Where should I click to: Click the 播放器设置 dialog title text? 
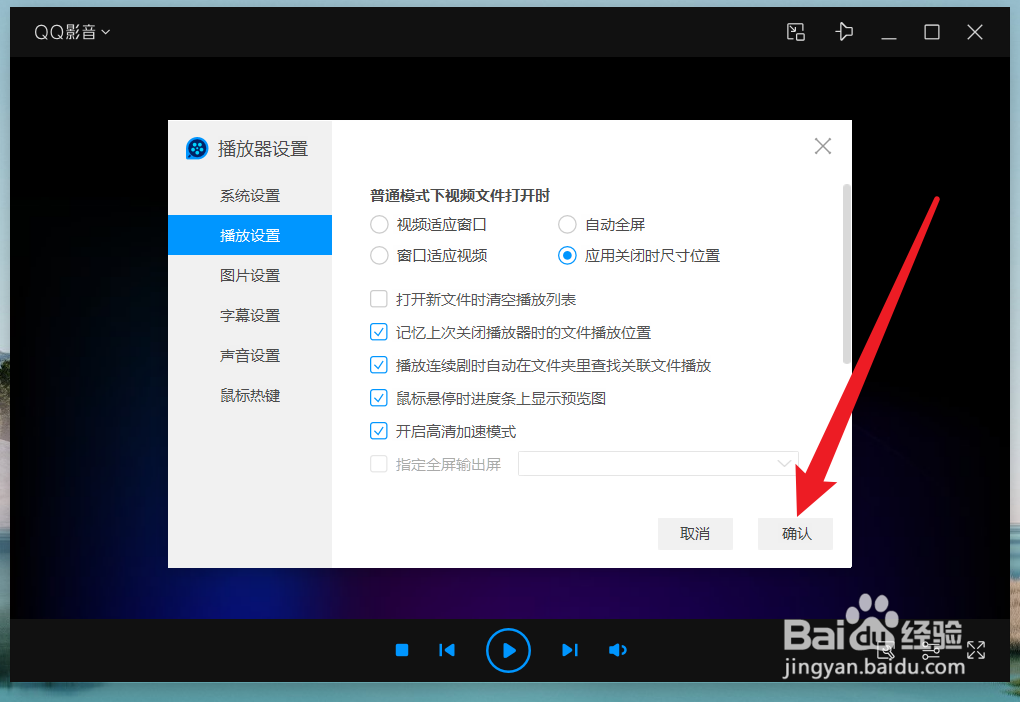263,149
